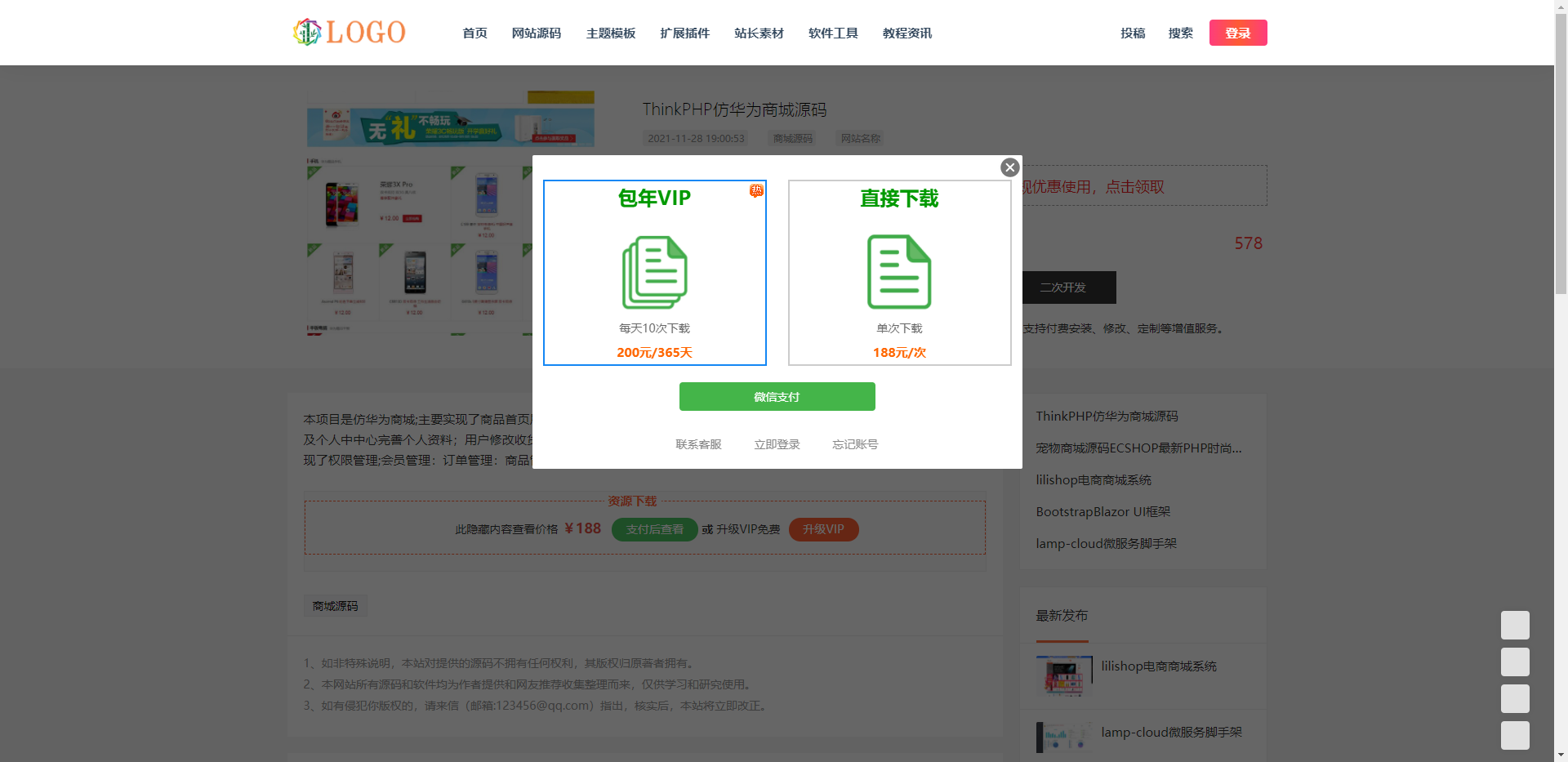The image size is (1568, 762).
Task: Open sidebar link lilishop电商商城系统
Action: click(x=1094, y=479)
